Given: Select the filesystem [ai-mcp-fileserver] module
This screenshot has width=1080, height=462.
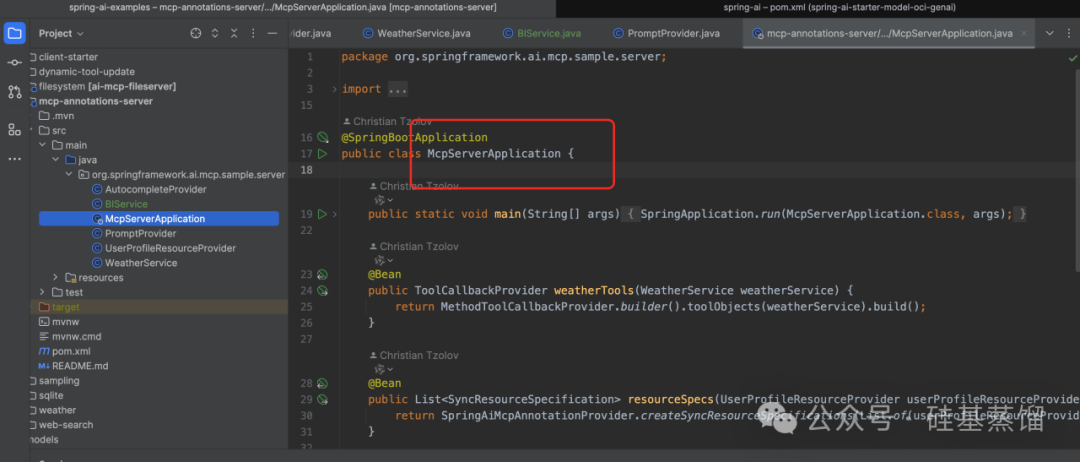Looking at the screenshot, I should [x=107, y=86].
